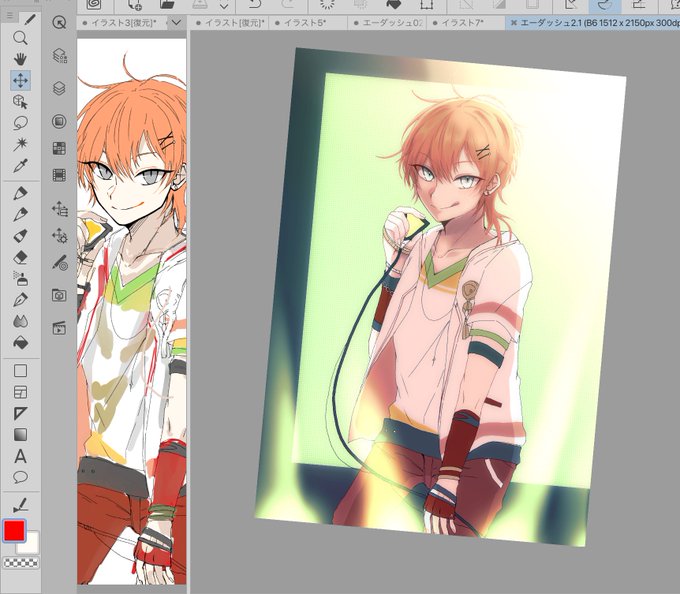The width and height of the screenshot is (680, 594).
Task: Select the Decoration tool
Action: [20, 300]
